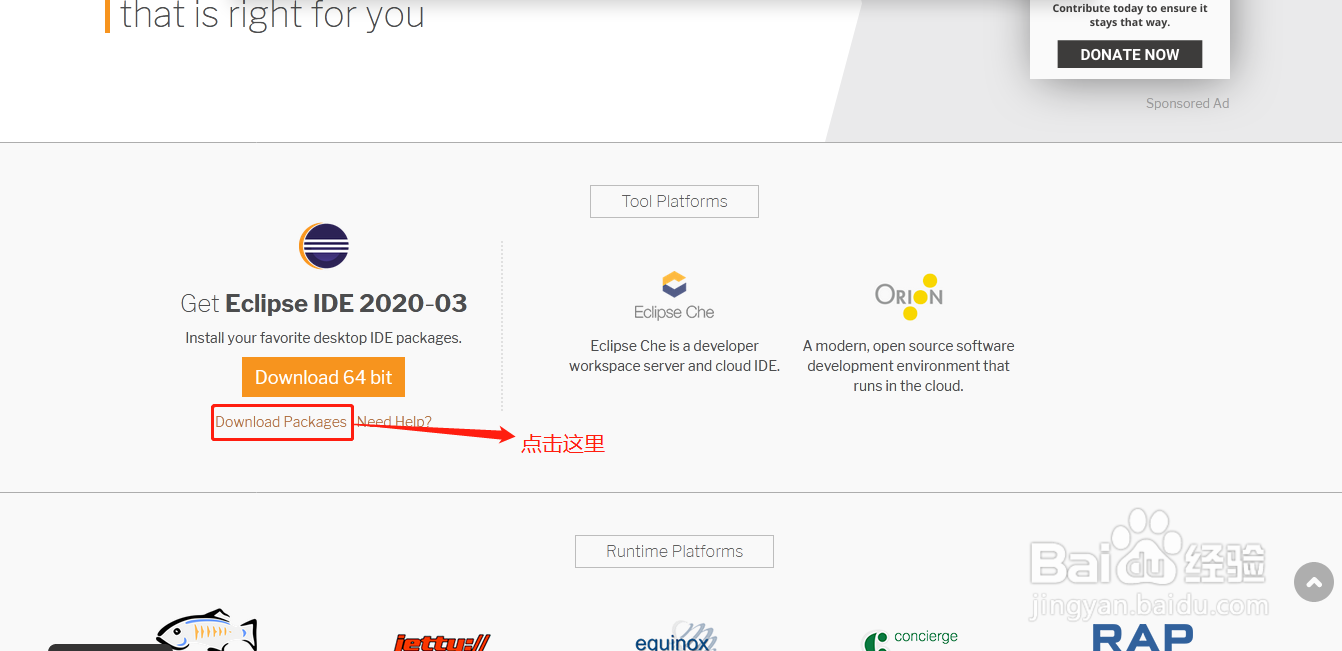Open the Eclipse Che logo

(674, 296)
